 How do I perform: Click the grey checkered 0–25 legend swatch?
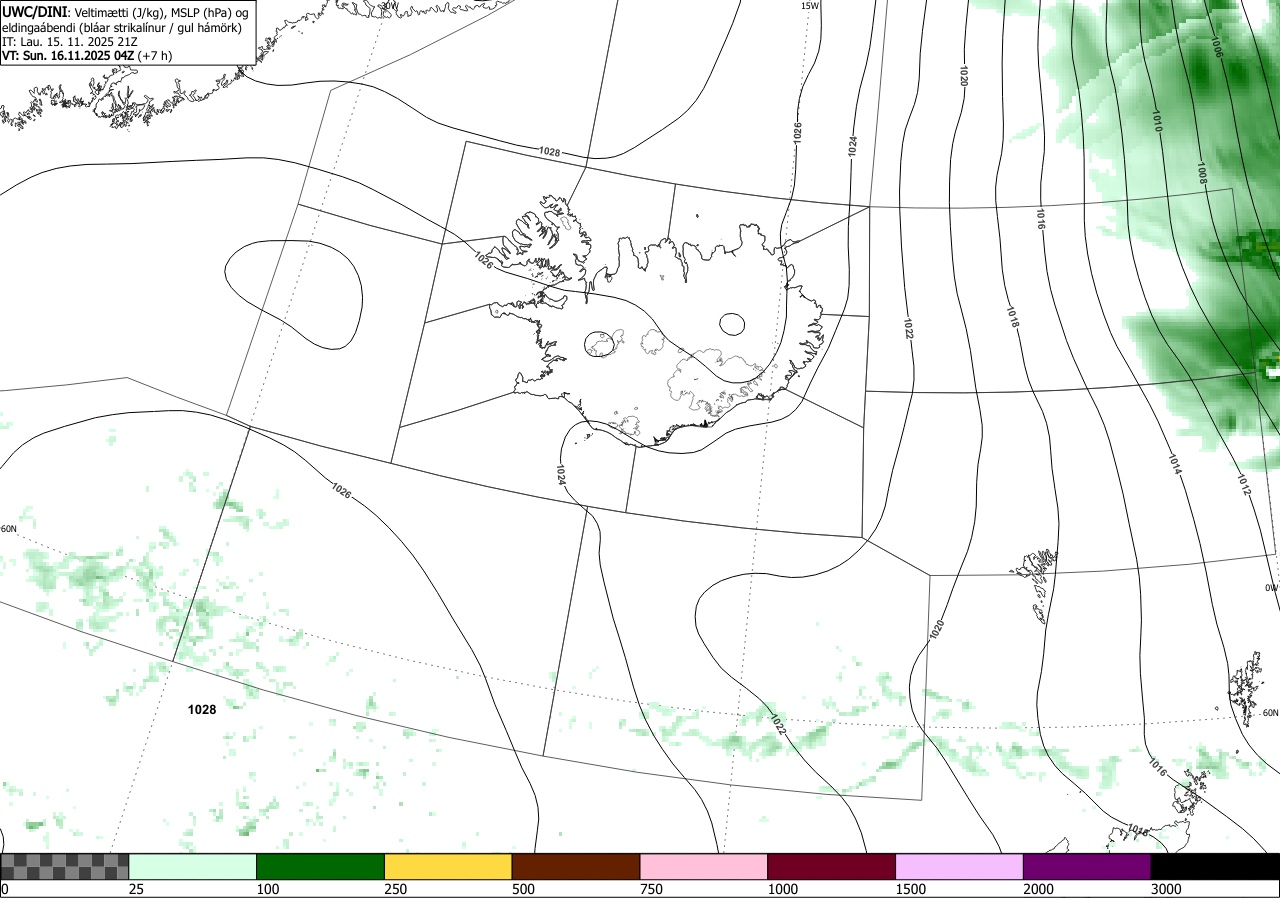click(x=65, y=866)
